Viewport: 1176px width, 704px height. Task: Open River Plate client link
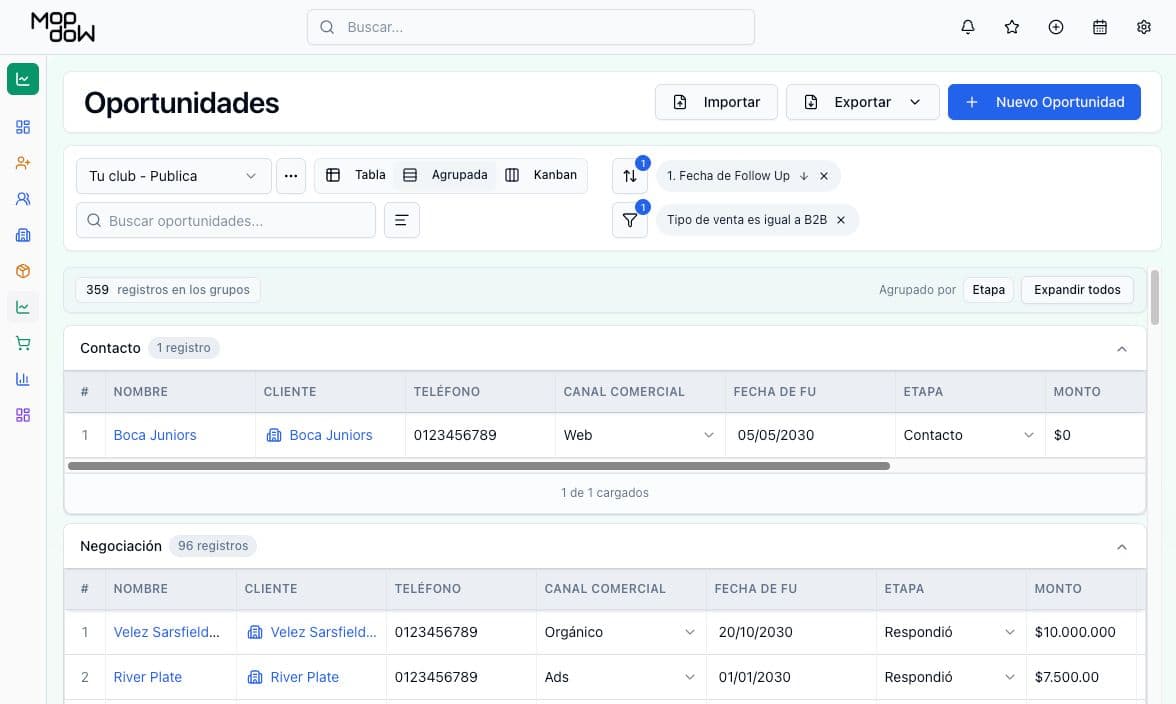[304, 677]
